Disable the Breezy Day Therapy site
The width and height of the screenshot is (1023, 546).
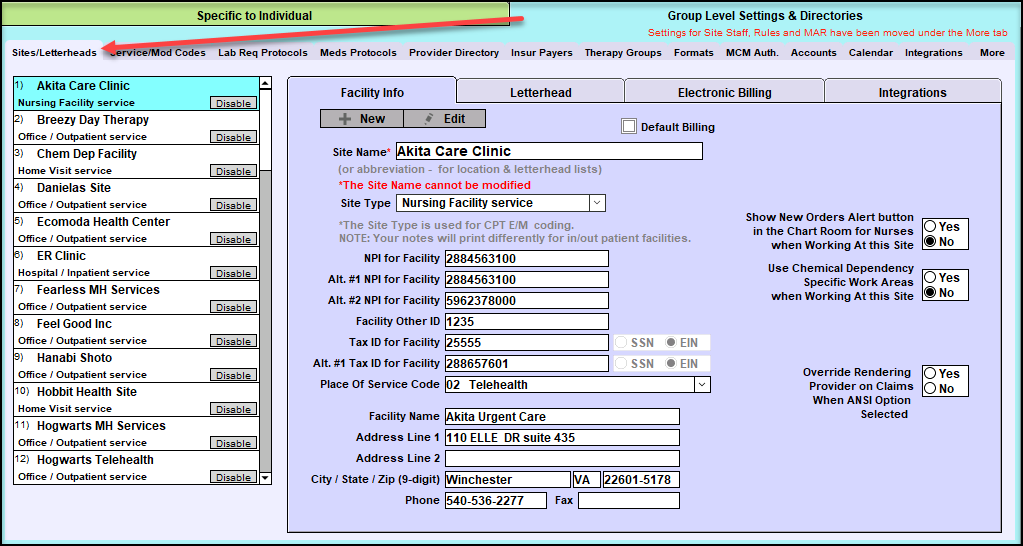[233, 137]
